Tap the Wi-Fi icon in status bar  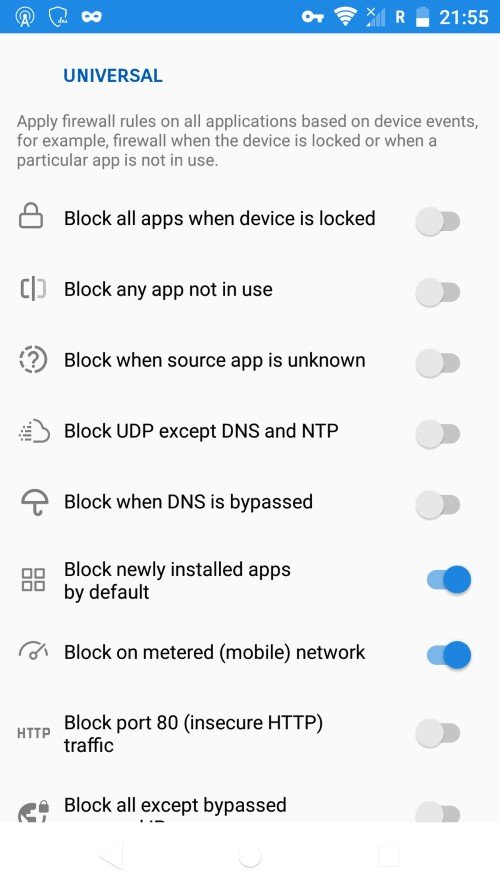tap(344, 16)
